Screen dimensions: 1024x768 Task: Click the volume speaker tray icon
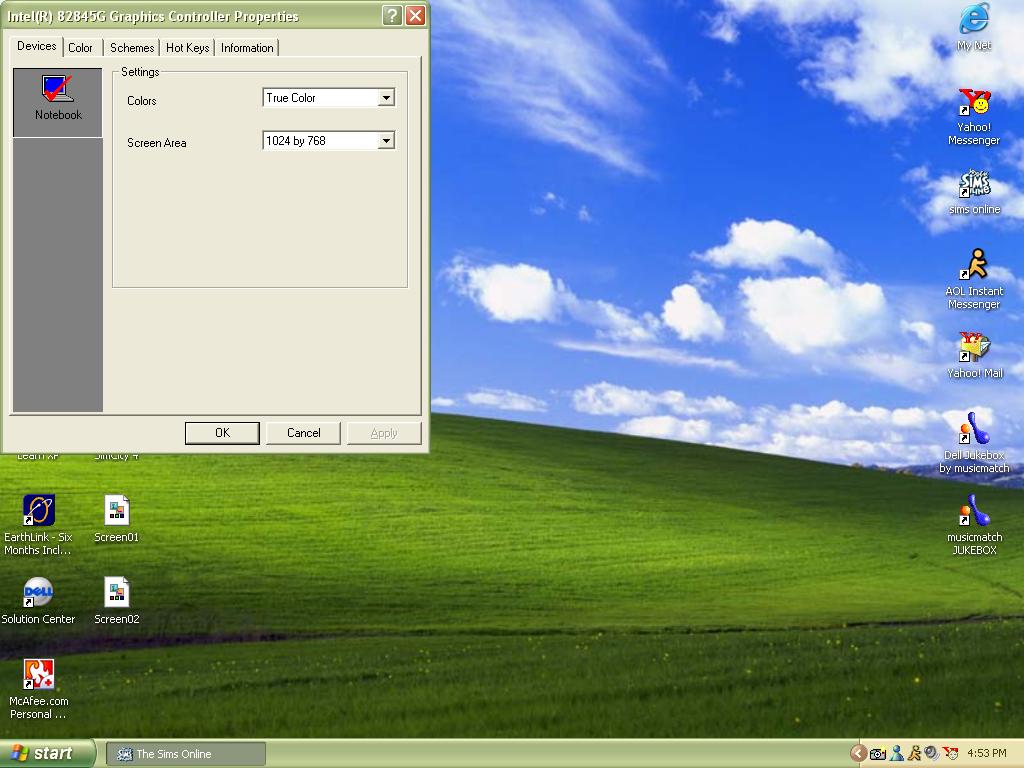point(932,754)
